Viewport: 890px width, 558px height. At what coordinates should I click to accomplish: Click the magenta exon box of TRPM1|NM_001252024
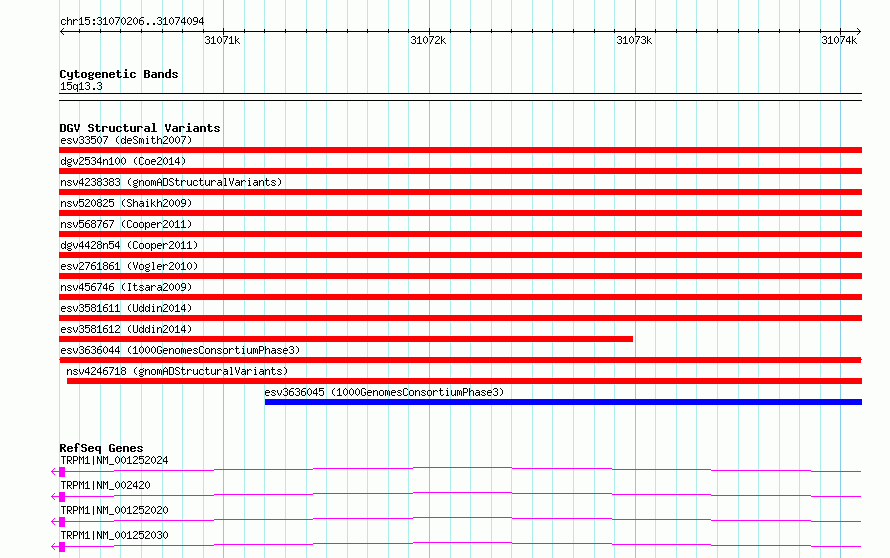pos(62,472)
